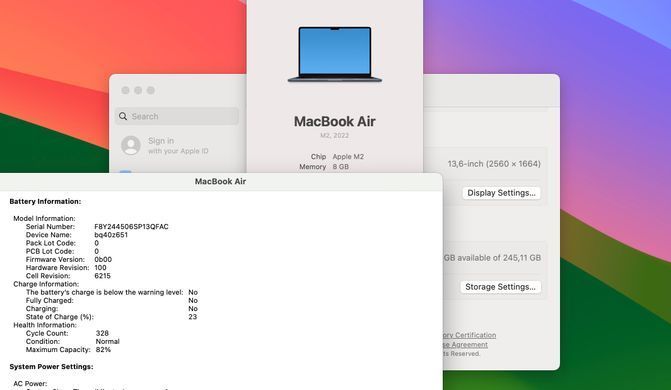Click State of Charge value 23
The width and height of the screenshot is (671, 390).
click(x=193, y=317)
